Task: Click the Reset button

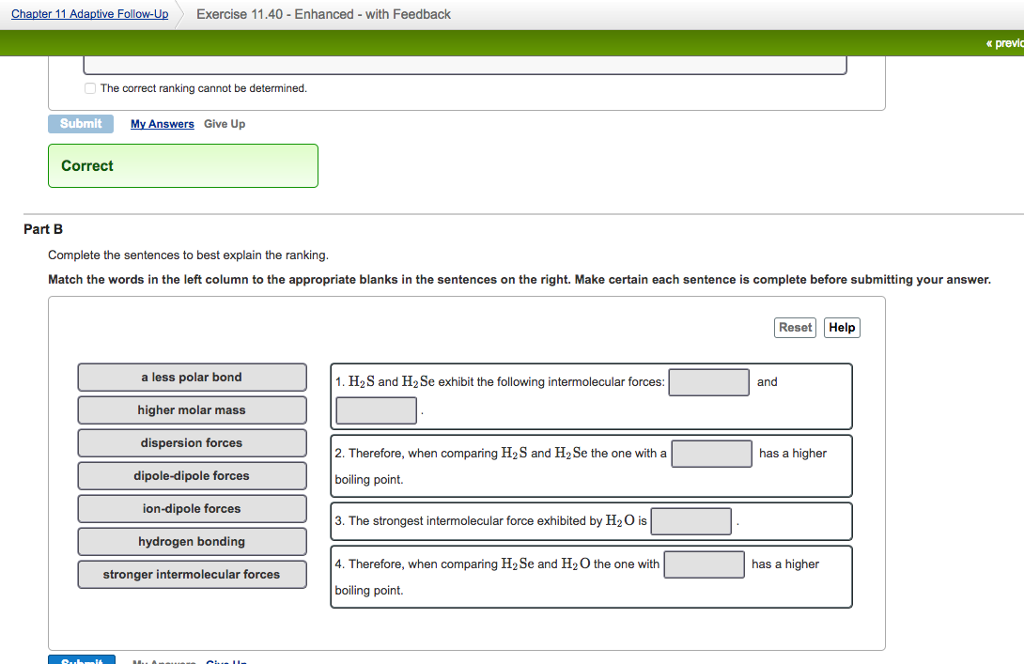Action: click(x=795, y=328)
